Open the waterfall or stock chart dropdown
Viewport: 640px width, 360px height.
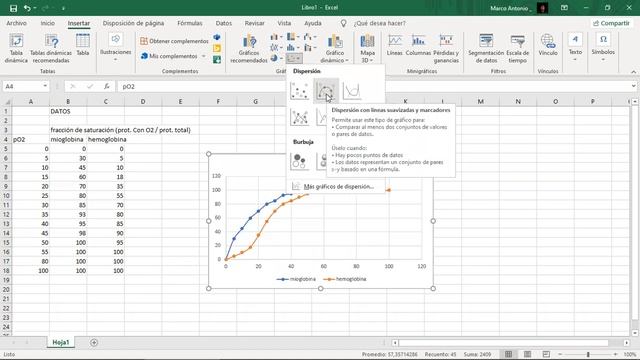tap(310, 38)
